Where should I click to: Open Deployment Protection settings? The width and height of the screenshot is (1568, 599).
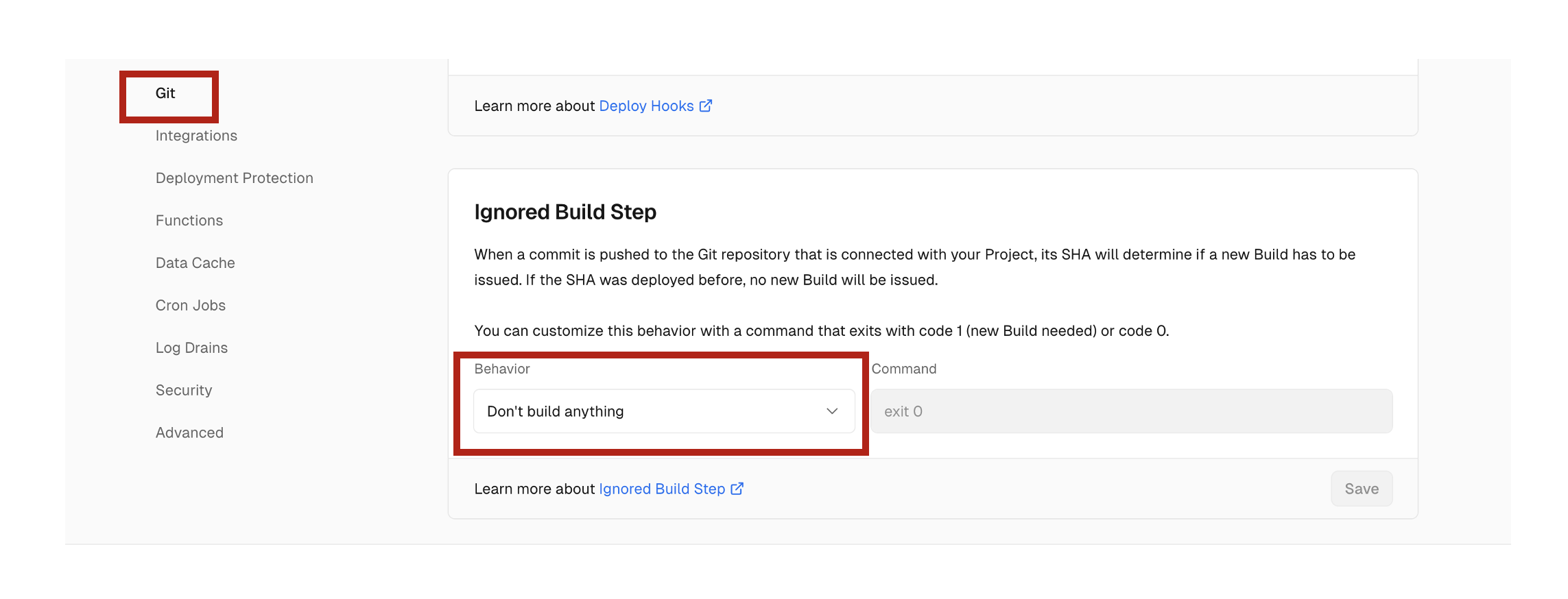pyautogui.click(x=234, y=178)
